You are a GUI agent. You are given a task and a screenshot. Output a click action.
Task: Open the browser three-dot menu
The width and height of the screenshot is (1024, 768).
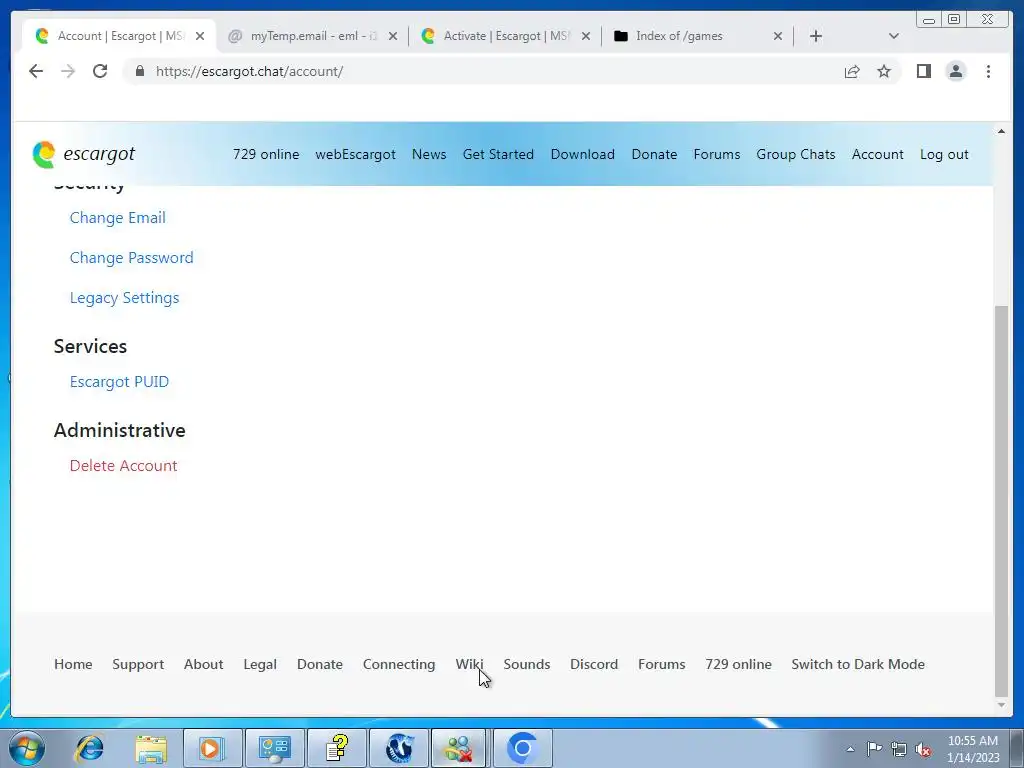pyautogui.click(x=988, y=71)
